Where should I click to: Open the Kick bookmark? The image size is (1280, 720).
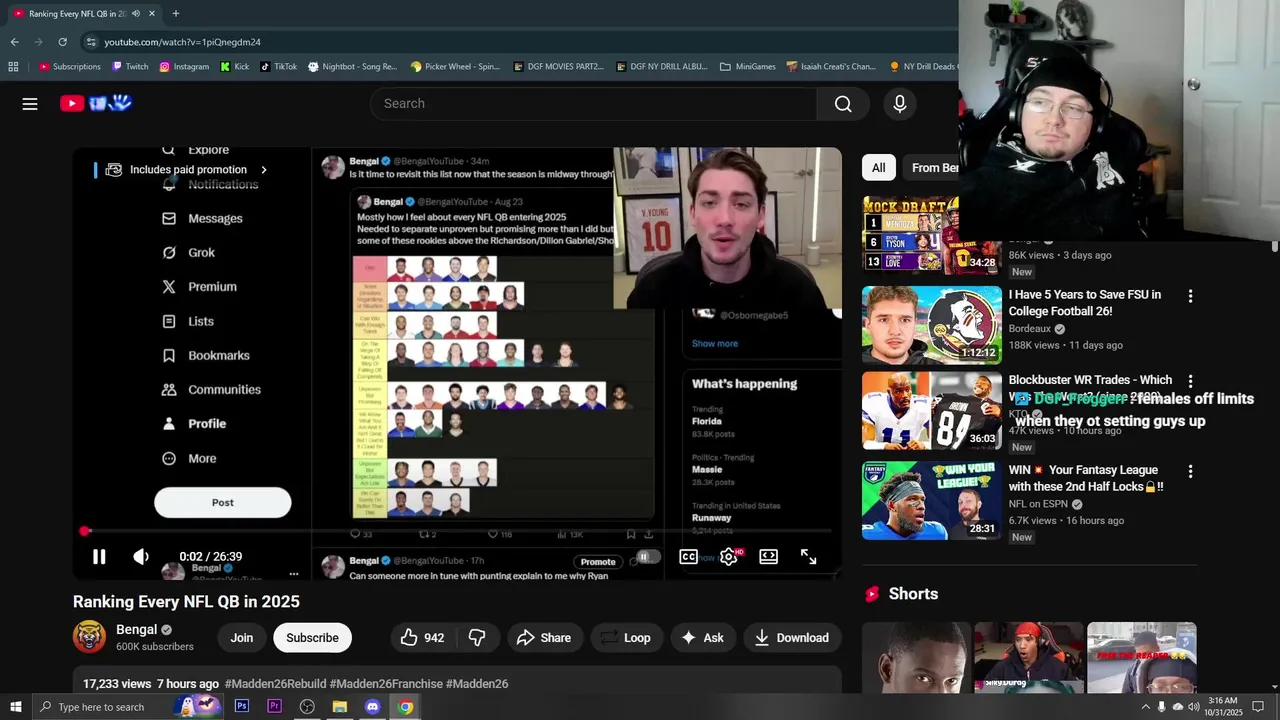click(235, 67)
